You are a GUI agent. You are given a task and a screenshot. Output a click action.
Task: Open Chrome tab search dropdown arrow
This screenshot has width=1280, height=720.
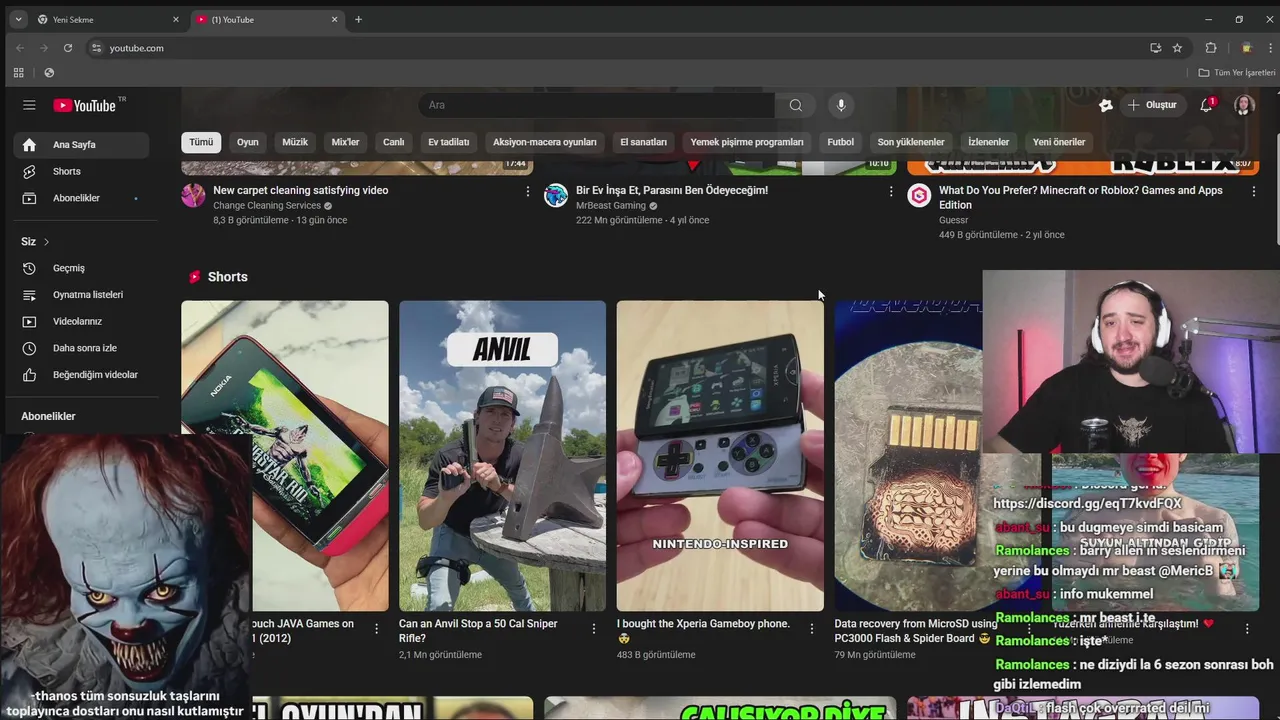point(18,19)
